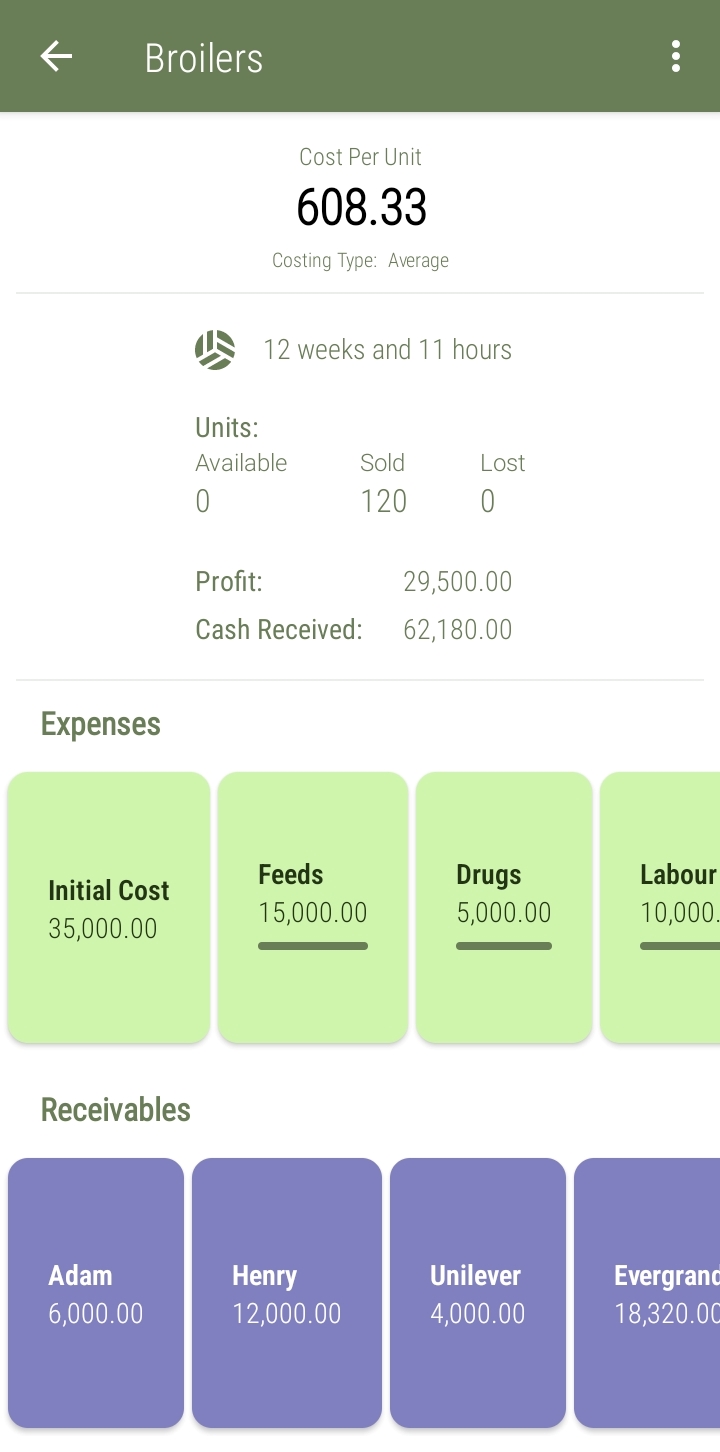This screenshot has height=1452, width=720.
Task: Tap the Receivables section header
Action: 116,1110
